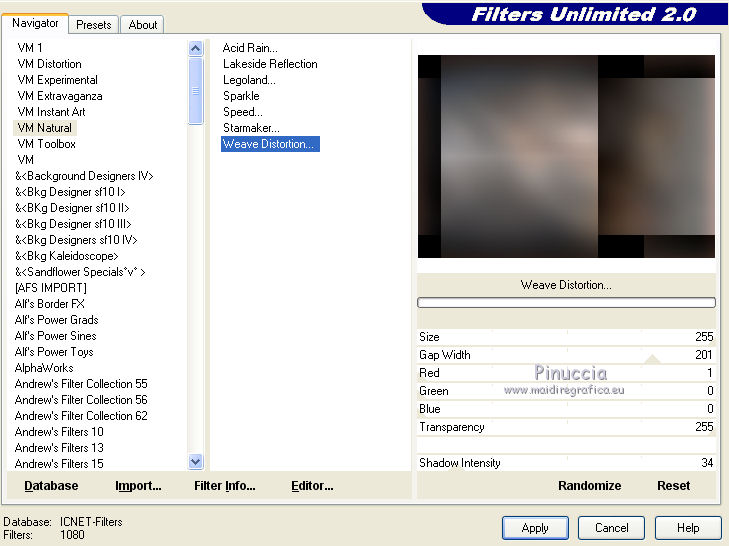This screenshot has height=546, width=729.
Task: Open the About tab
Action: 143,25
